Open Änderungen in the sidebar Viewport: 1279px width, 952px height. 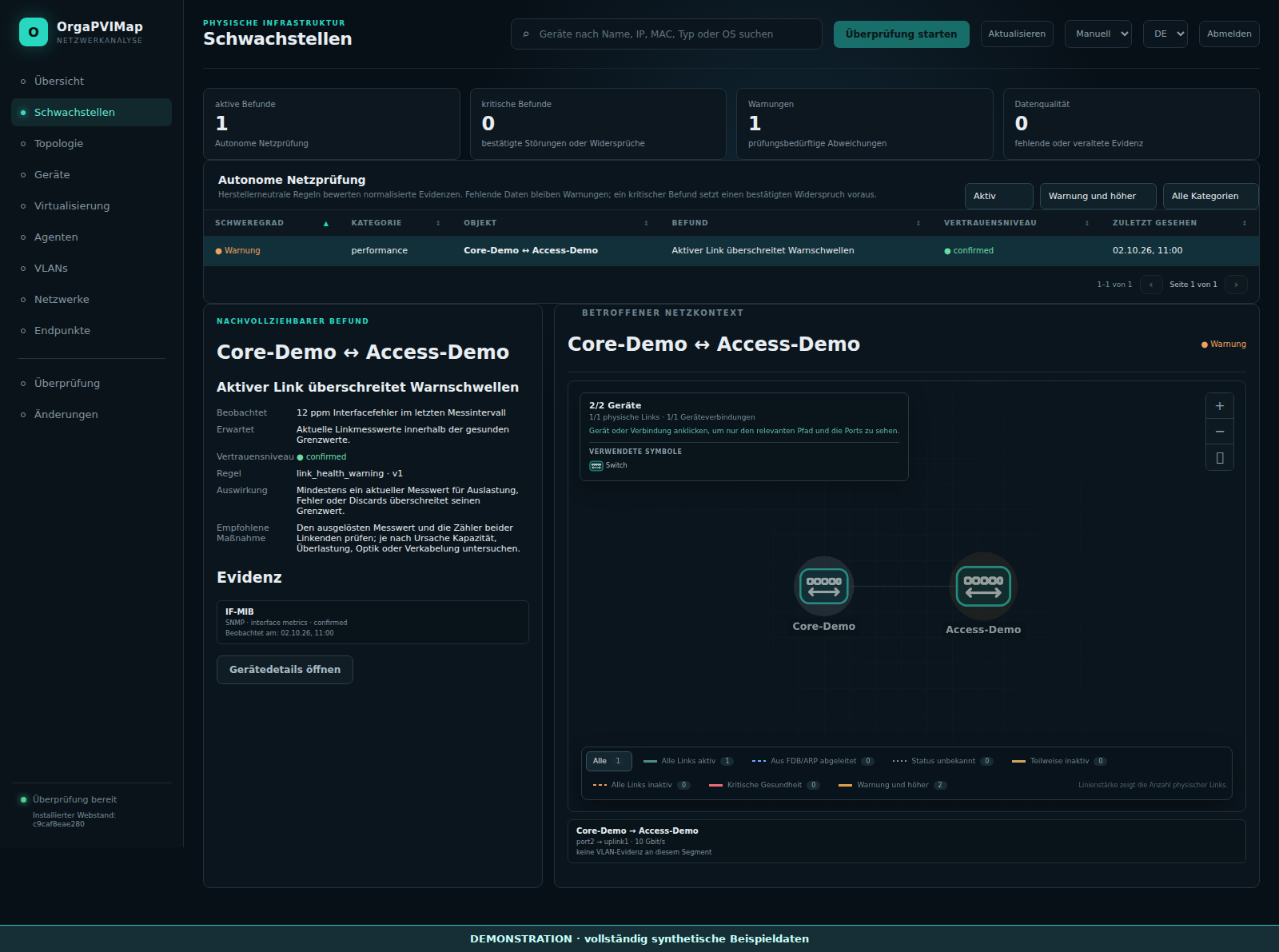(x=91, y=414)
